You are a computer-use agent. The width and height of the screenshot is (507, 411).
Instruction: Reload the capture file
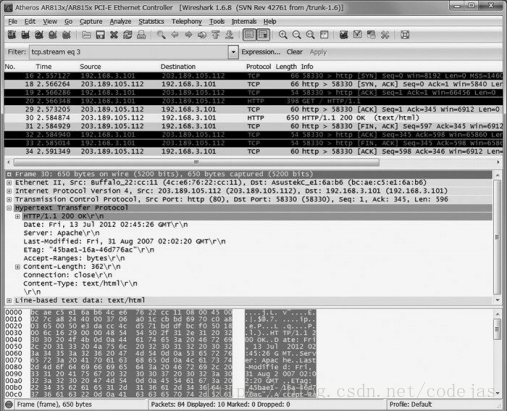(x=128, y=35)
